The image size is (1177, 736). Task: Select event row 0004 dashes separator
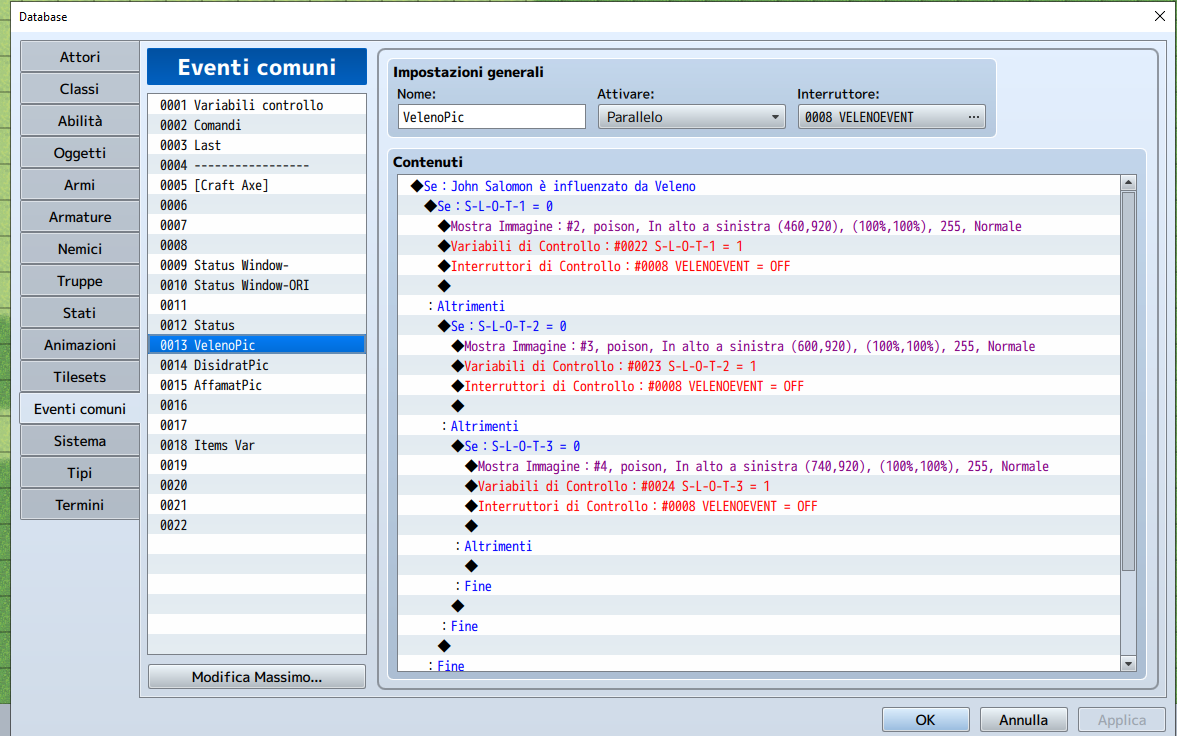[x=257, y=165]
